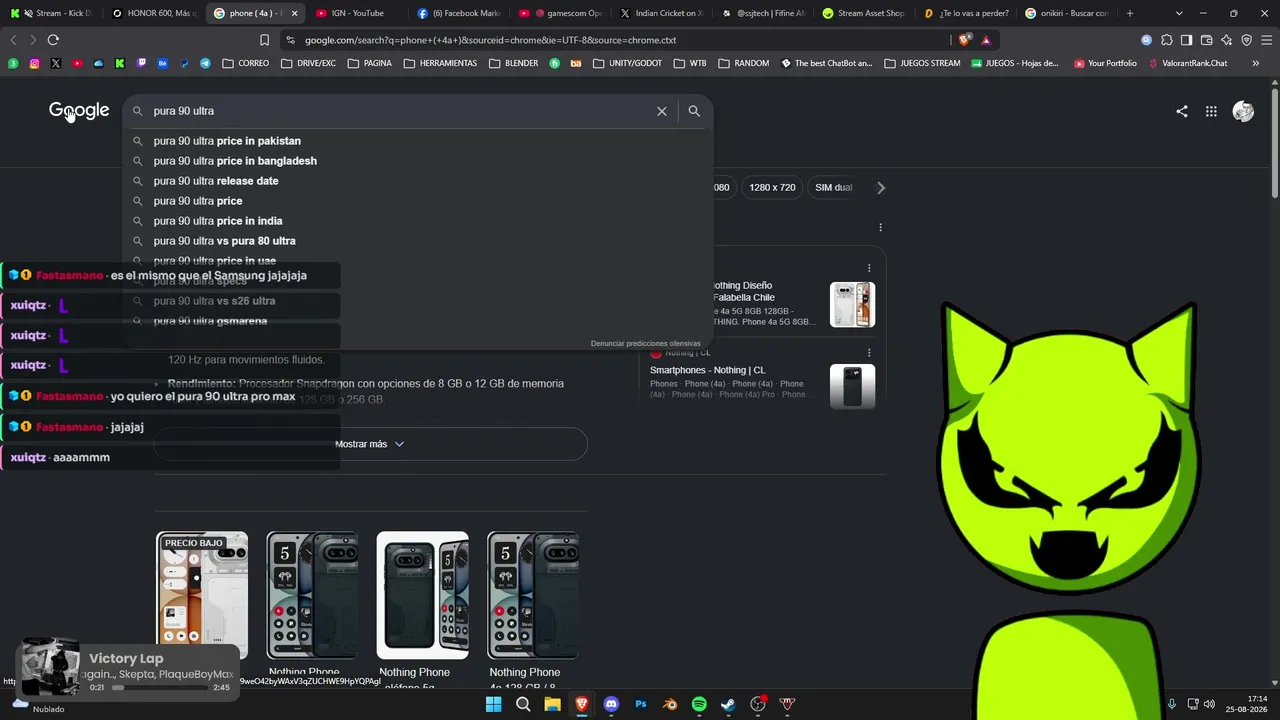Open the HERRAMIENTAS bookmarks folder
1280x720 pixels.
440,63
